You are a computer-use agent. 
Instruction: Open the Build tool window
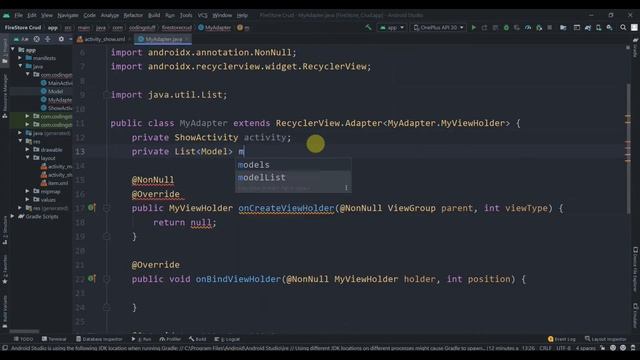pos(198,339)
